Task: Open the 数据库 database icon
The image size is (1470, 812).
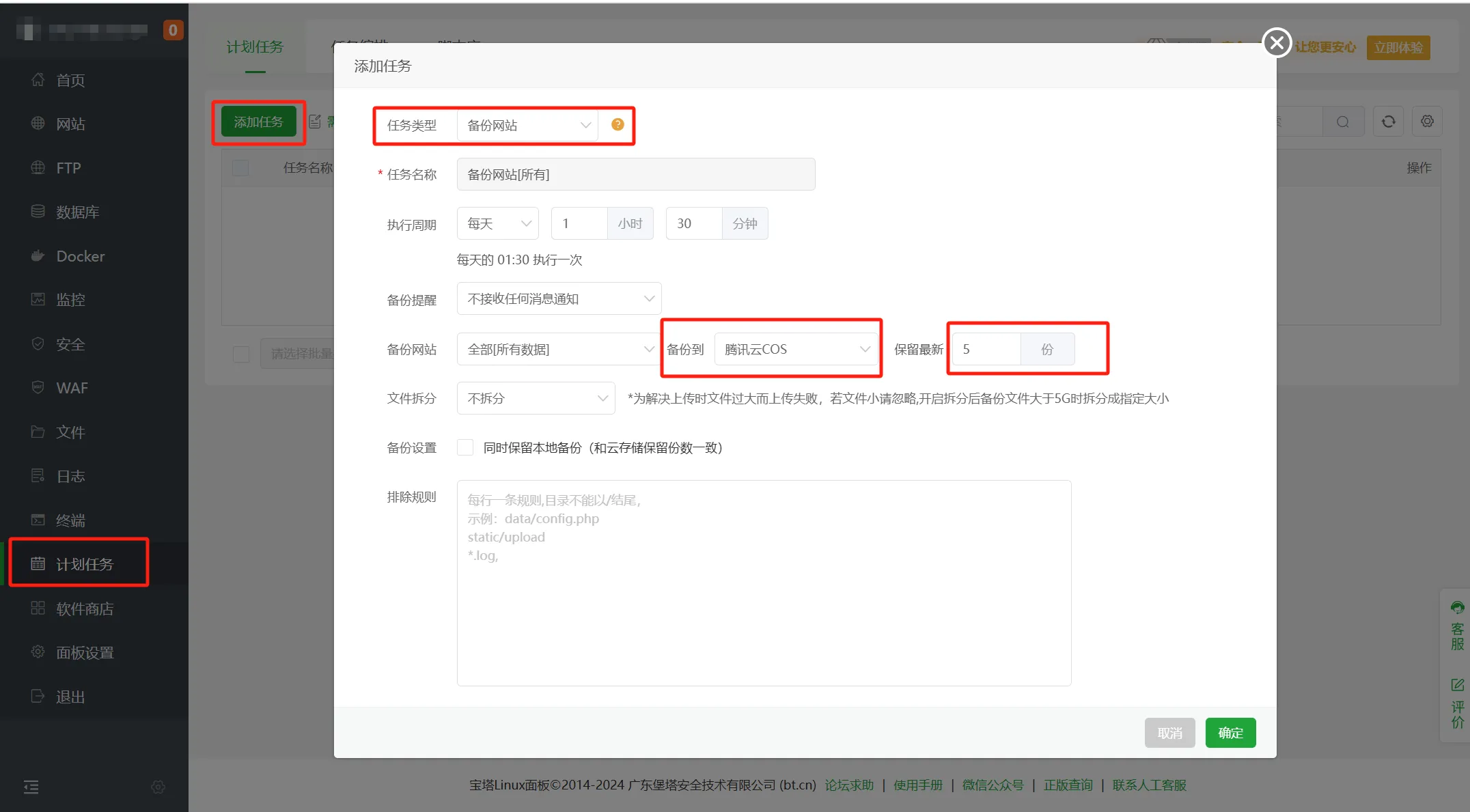Action: [x=38, y=212]
